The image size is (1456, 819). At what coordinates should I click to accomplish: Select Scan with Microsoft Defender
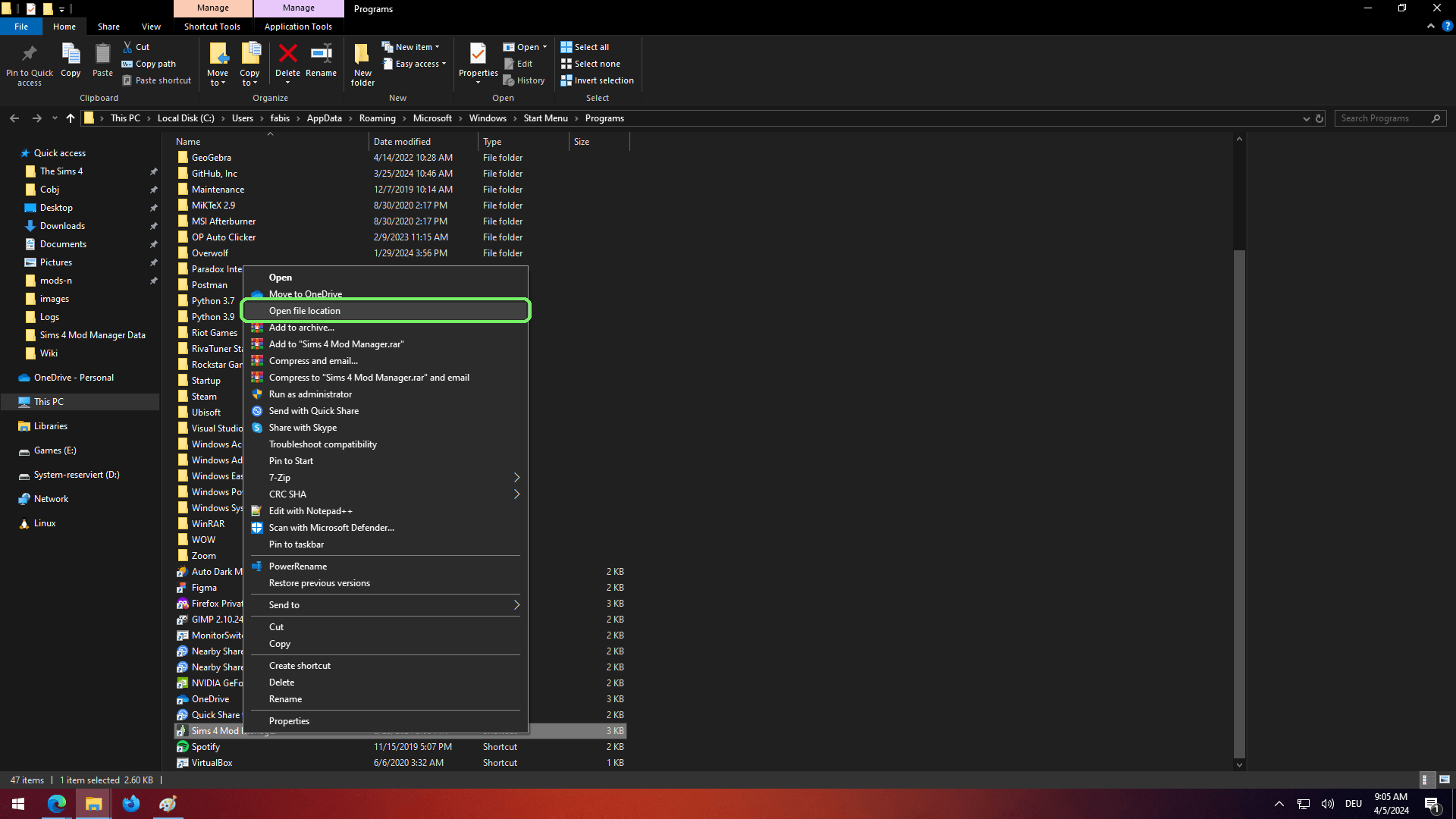[x=385, y=528]
